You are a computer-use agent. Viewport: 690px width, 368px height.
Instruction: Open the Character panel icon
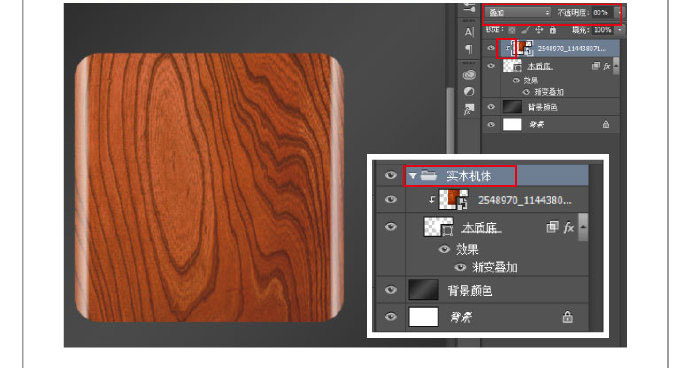point(469,32)
